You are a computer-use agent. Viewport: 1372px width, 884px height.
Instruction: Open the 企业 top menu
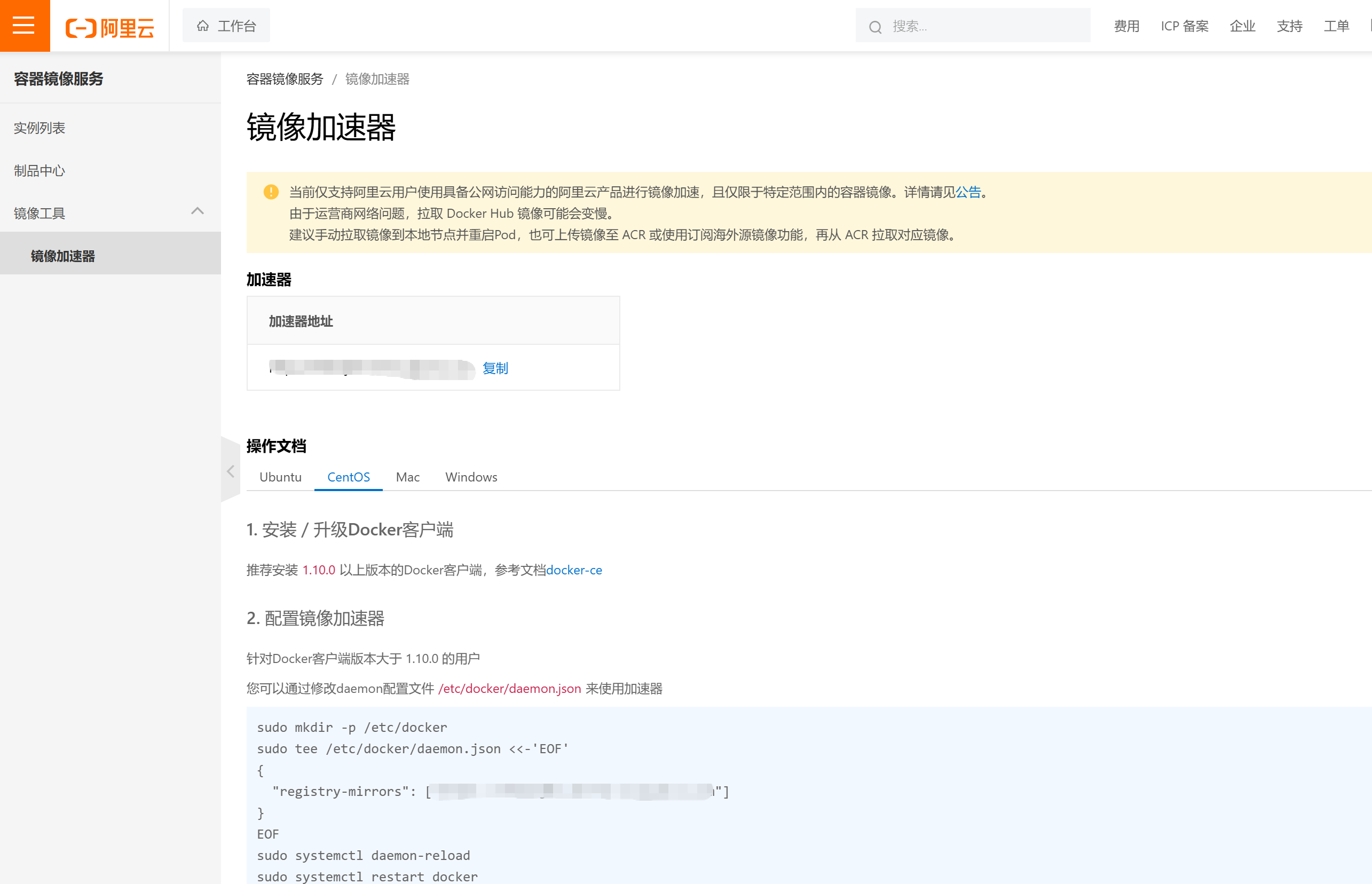pyautogui.click(x=1242, y=26)
